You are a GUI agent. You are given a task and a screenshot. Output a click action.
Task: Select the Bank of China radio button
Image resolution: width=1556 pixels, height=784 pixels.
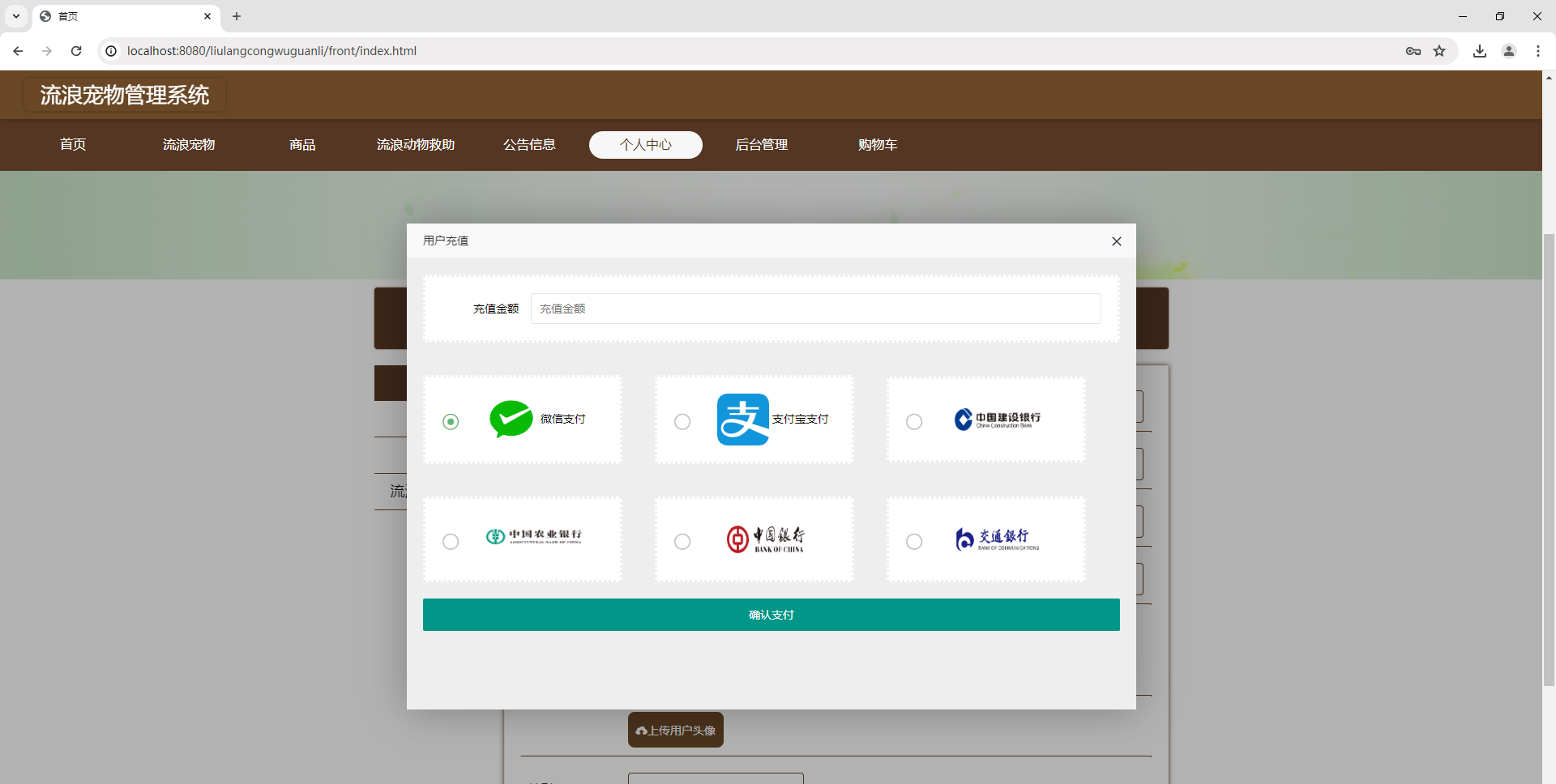(682, 541)
